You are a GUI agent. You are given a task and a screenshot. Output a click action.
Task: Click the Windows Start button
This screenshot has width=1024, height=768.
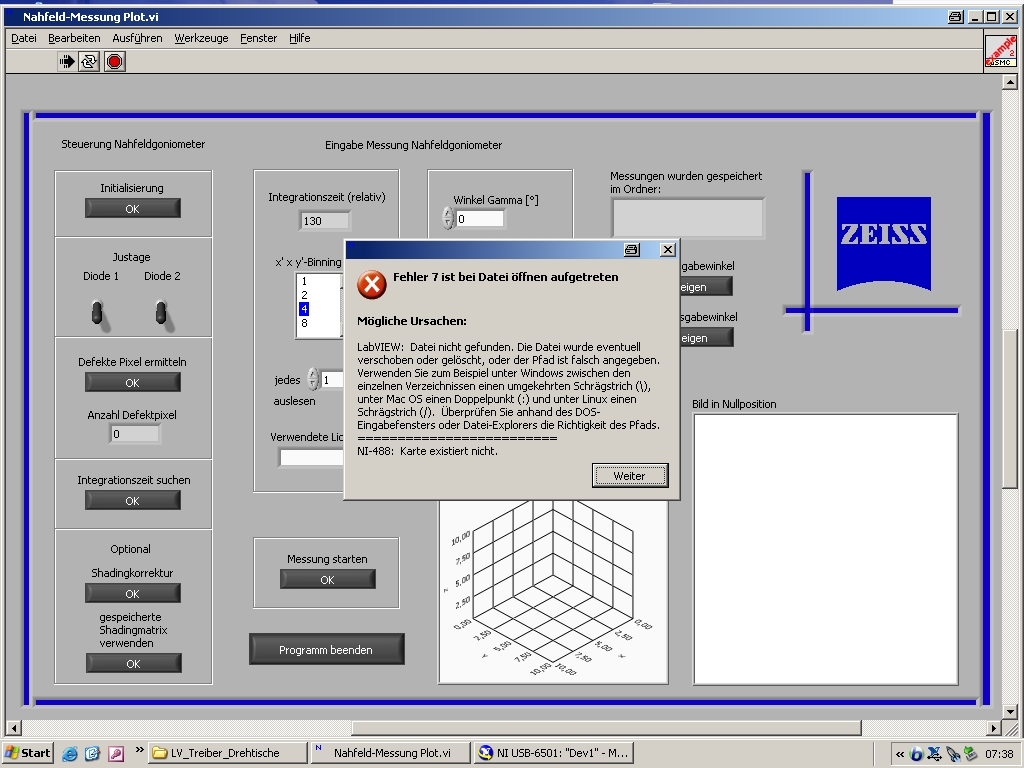pyautogui.click(x=27, y=753)
